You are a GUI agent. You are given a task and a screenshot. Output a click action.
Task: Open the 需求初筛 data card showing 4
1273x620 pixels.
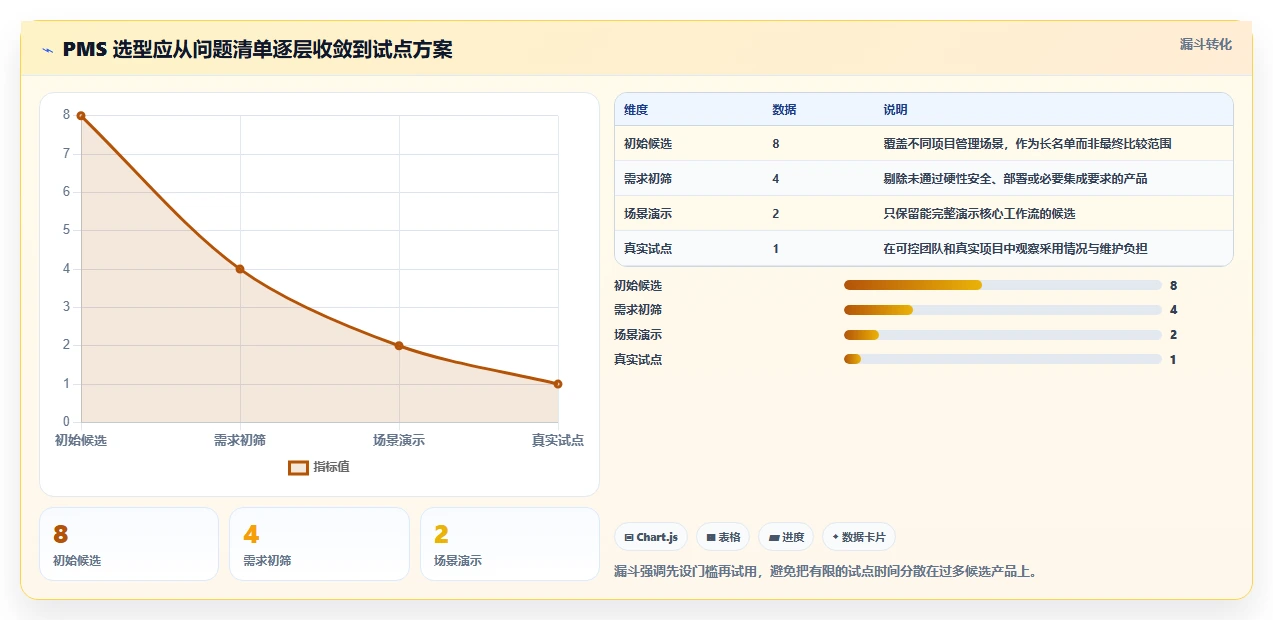point(319,544)
